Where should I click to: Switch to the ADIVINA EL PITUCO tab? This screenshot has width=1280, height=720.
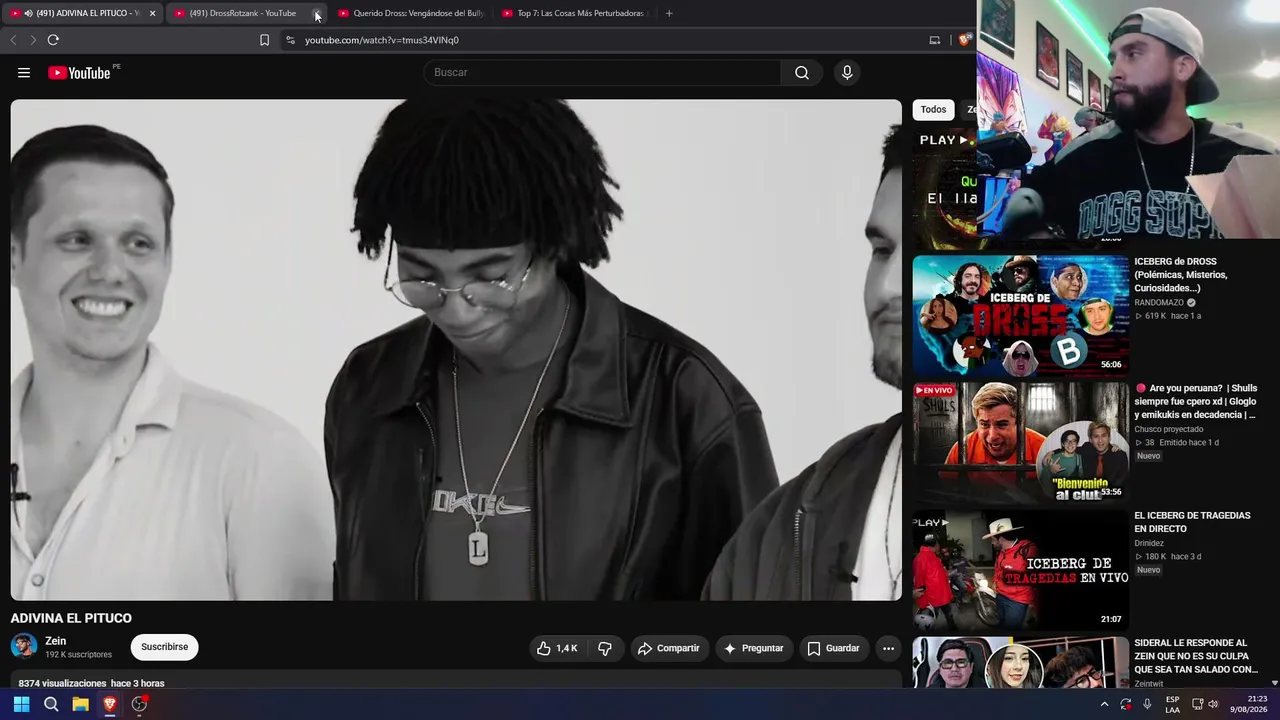click(x=82, y=13)
